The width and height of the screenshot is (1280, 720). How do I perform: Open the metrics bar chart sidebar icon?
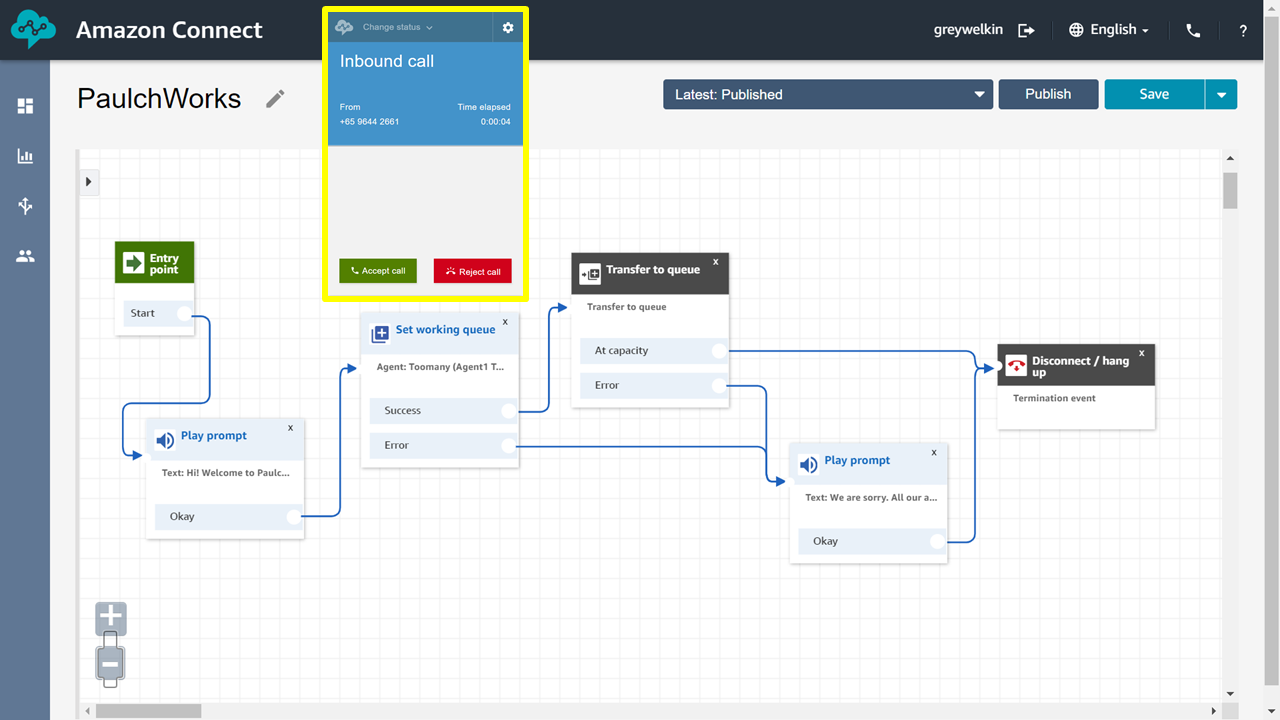[25, 156]
